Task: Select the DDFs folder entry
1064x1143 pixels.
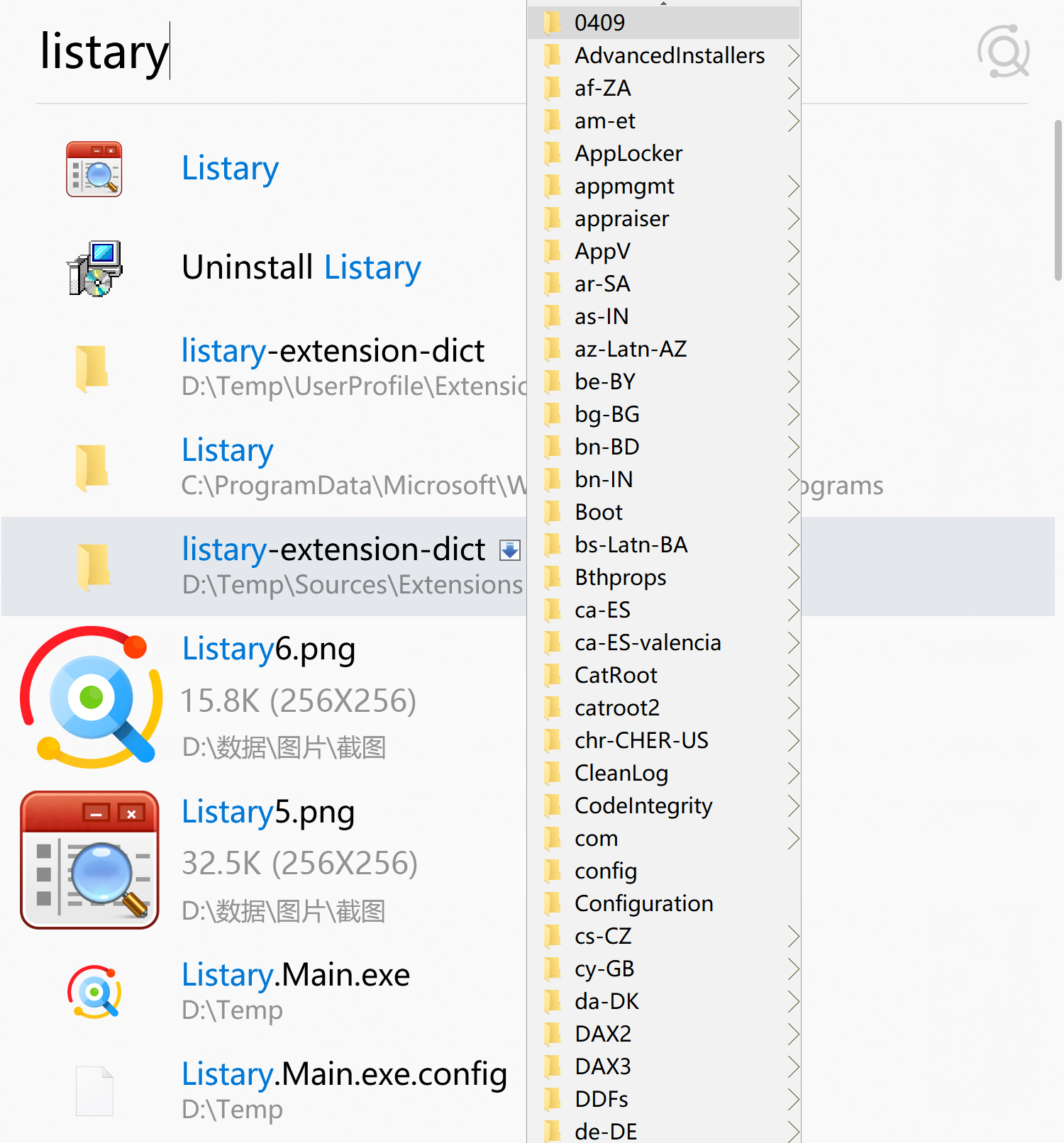Action: pos(664,1099)
